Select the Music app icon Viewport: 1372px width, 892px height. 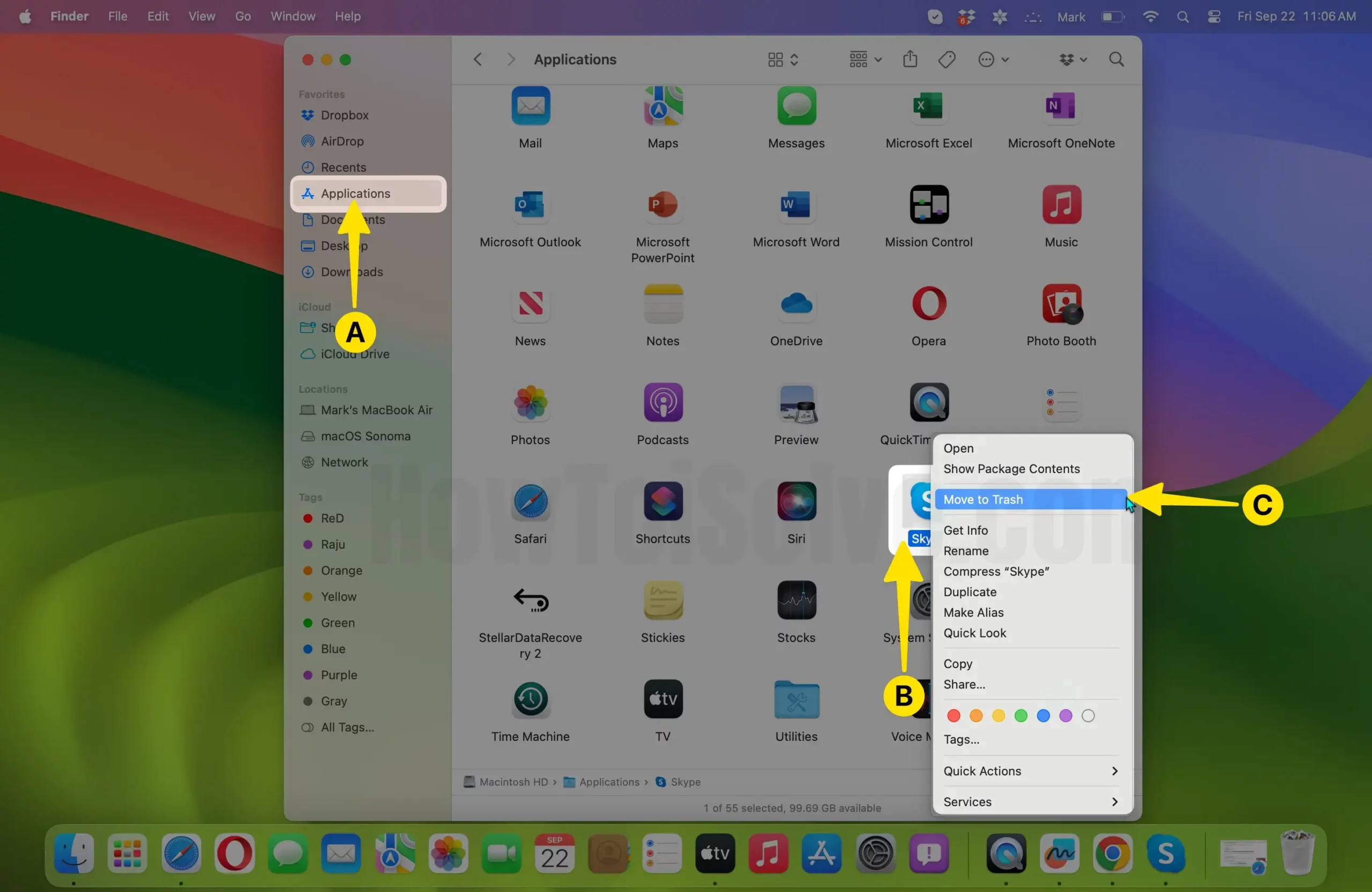(x=1061, y=205)
